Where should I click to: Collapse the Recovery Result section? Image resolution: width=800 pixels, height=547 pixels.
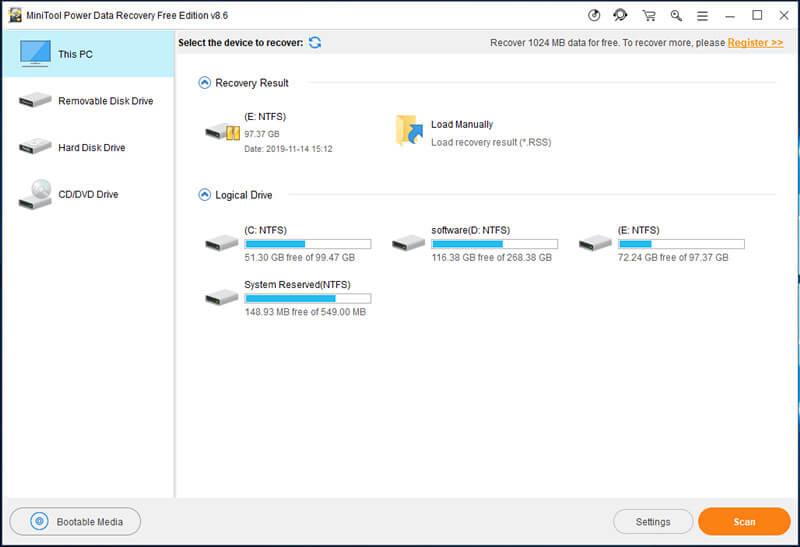[x=204, y=83]
